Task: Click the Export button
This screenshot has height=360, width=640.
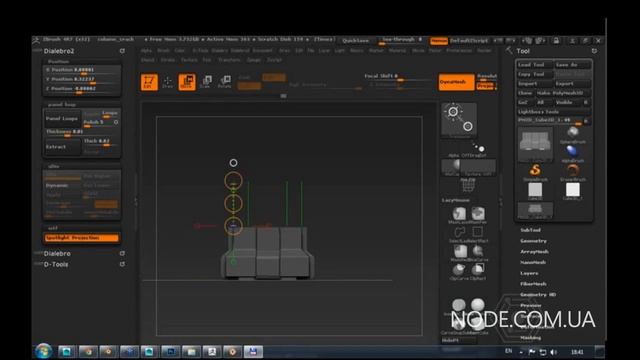Action: pos(572,84)
